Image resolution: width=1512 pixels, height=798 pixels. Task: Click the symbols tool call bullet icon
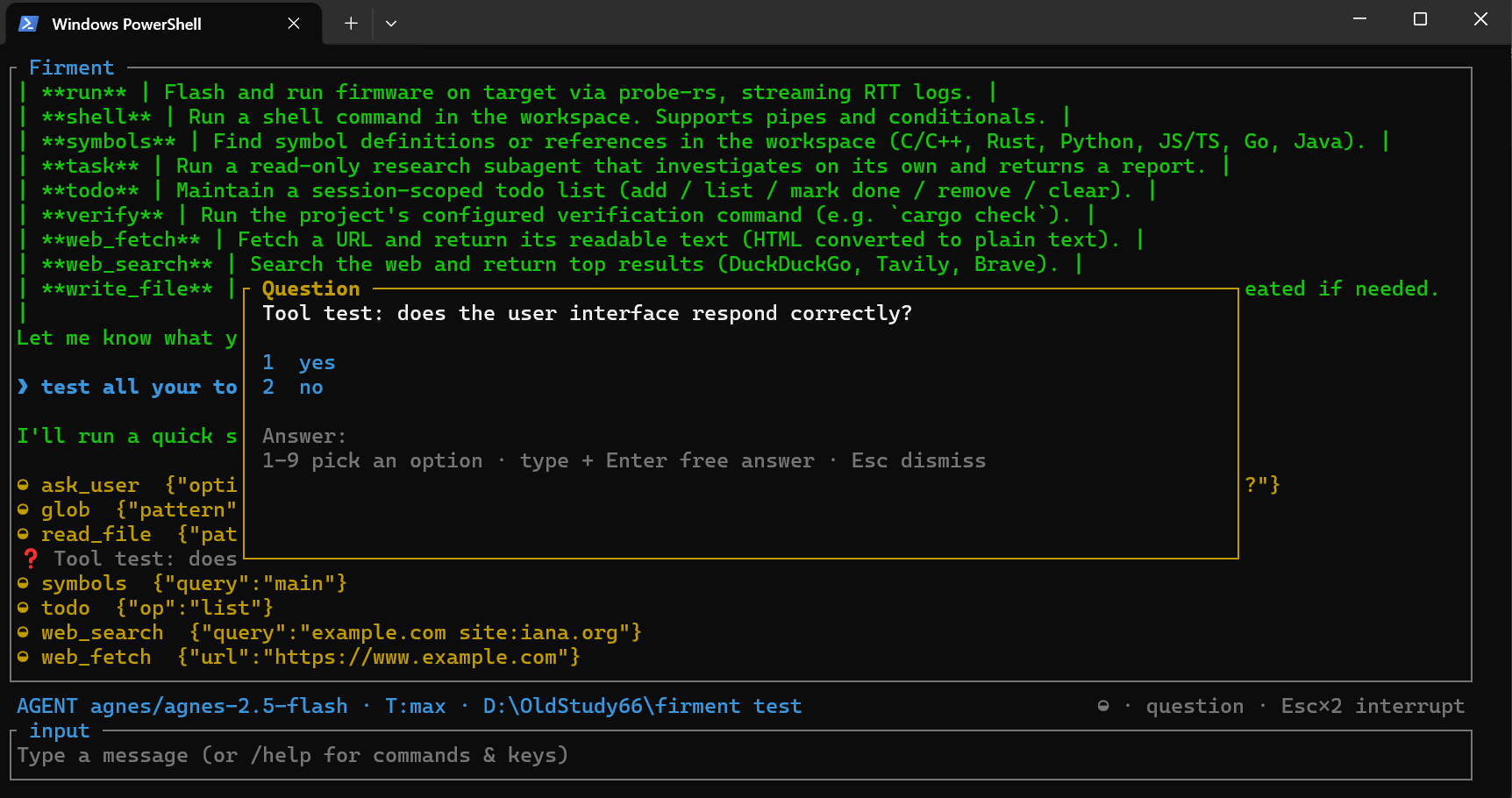(x=23, y=583)
